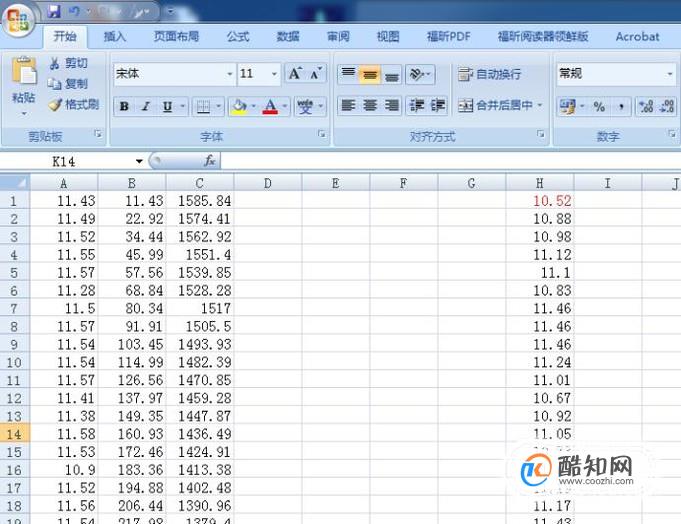This screenshot has height=524, width=681.
Task: Switch to 公式 ribbon tab
Action: [238, 37]
